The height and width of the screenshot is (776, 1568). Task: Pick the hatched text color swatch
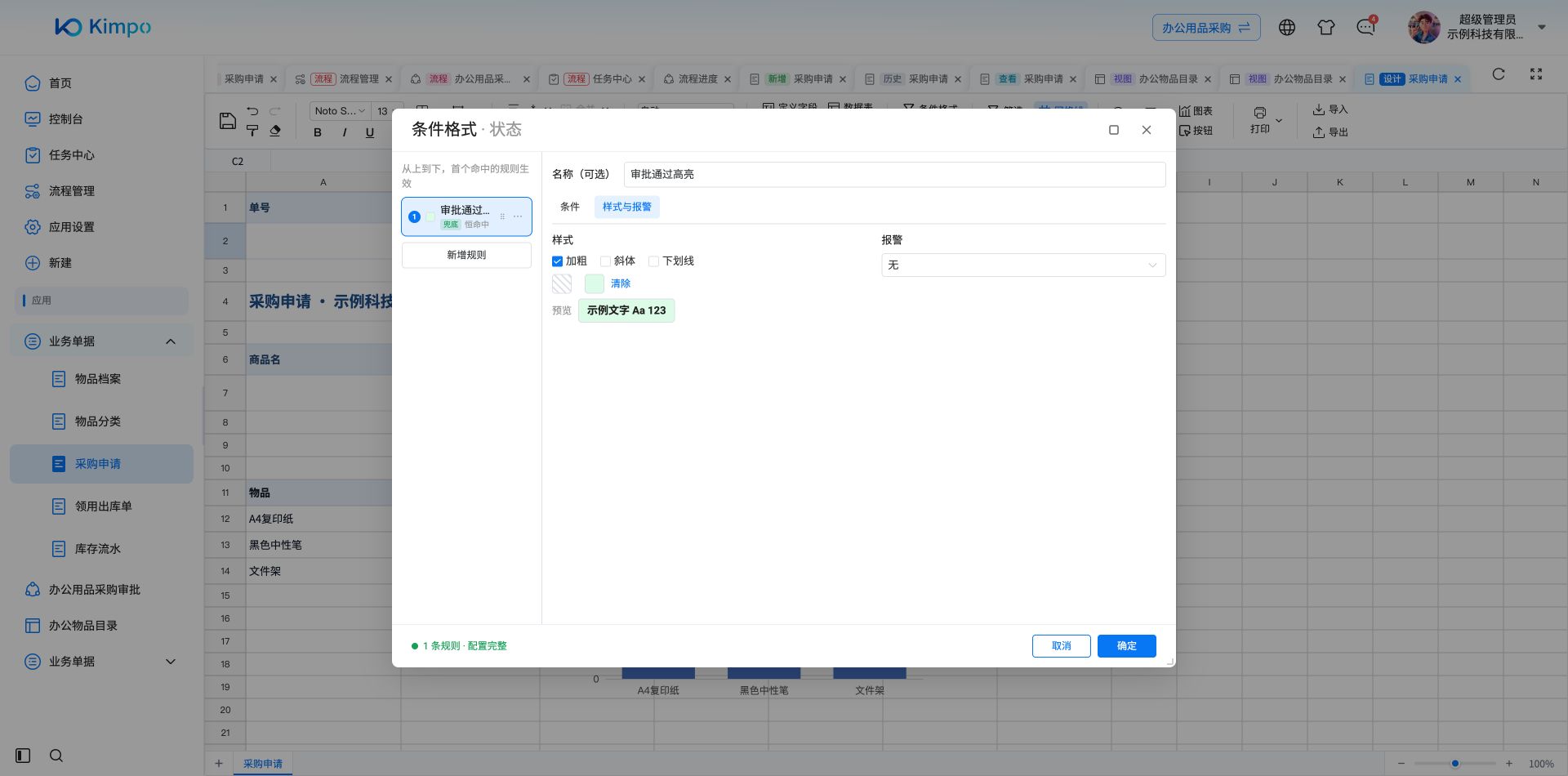click(562, 283)
